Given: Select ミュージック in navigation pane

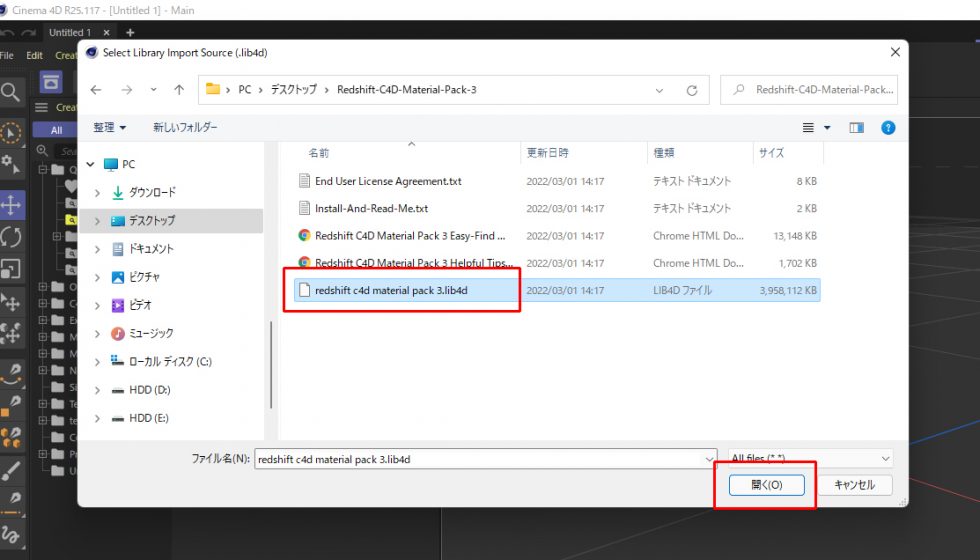Looking at the screenshot, I should click(151, 333).
